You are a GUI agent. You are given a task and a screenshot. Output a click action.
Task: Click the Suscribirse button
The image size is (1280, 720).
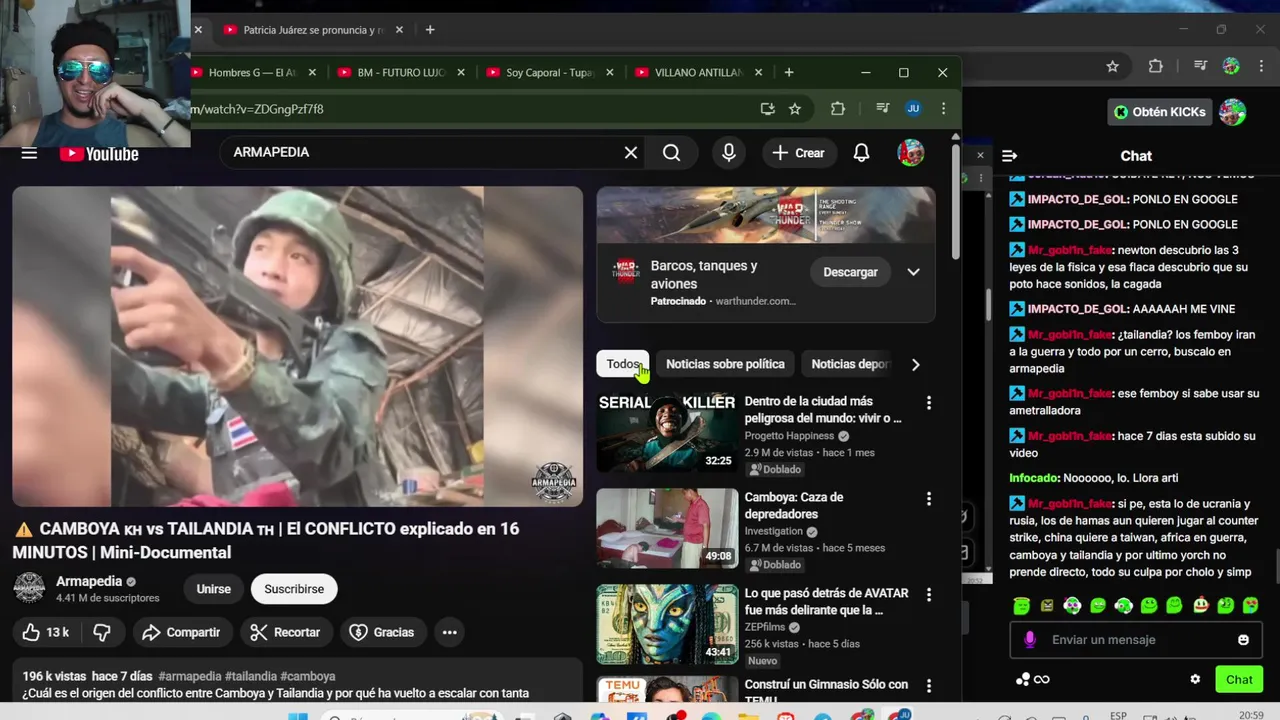click(294, 589)
